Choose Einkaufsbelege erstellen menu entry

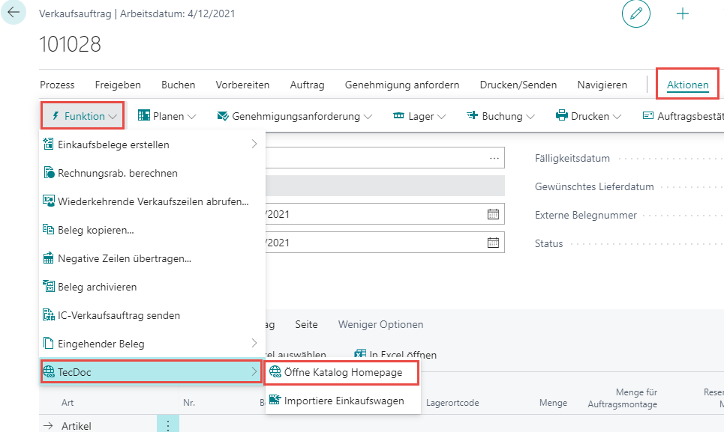(x=152, y=144)
